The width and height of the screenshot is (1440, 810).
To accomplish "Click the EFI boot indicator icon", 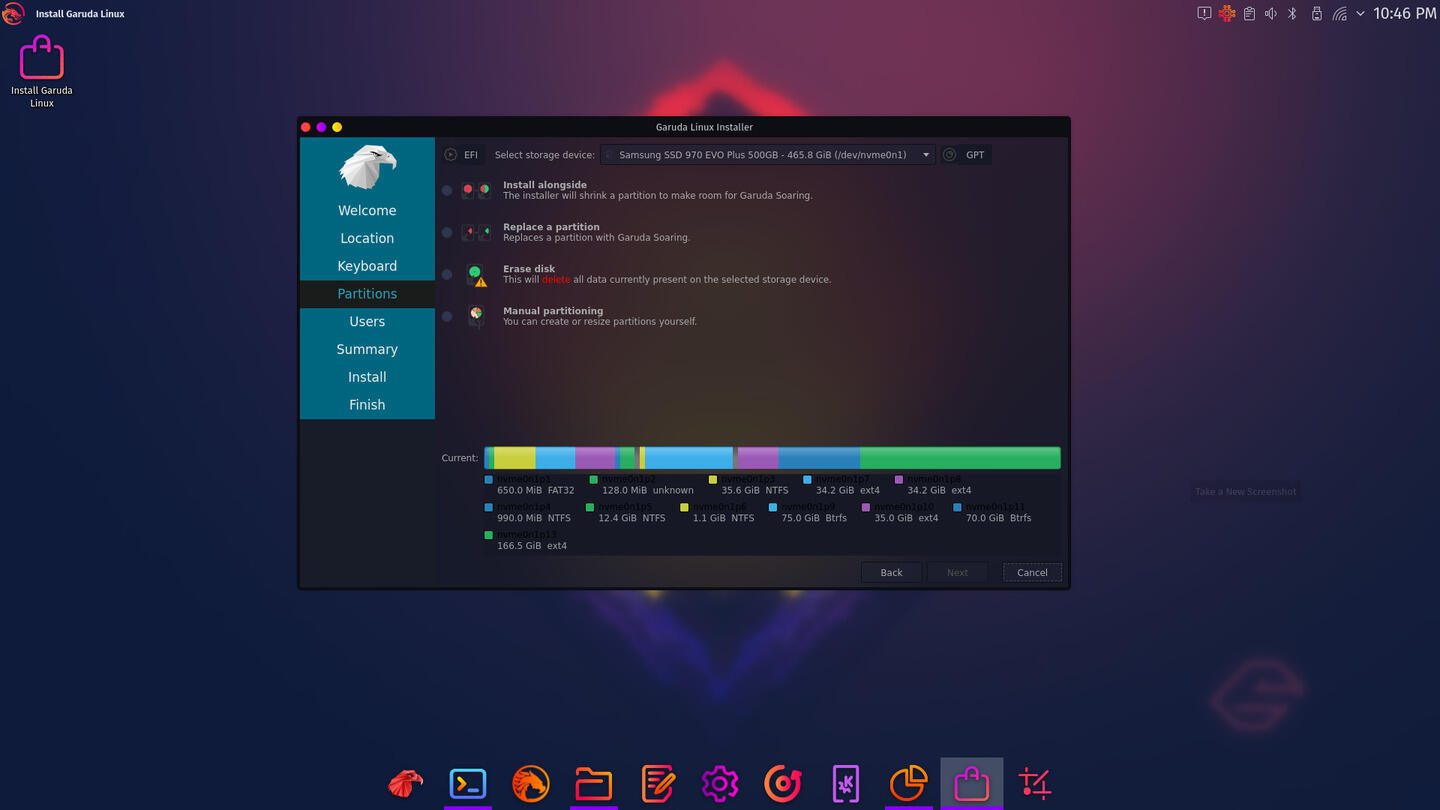I will click(x=451, y=155).
